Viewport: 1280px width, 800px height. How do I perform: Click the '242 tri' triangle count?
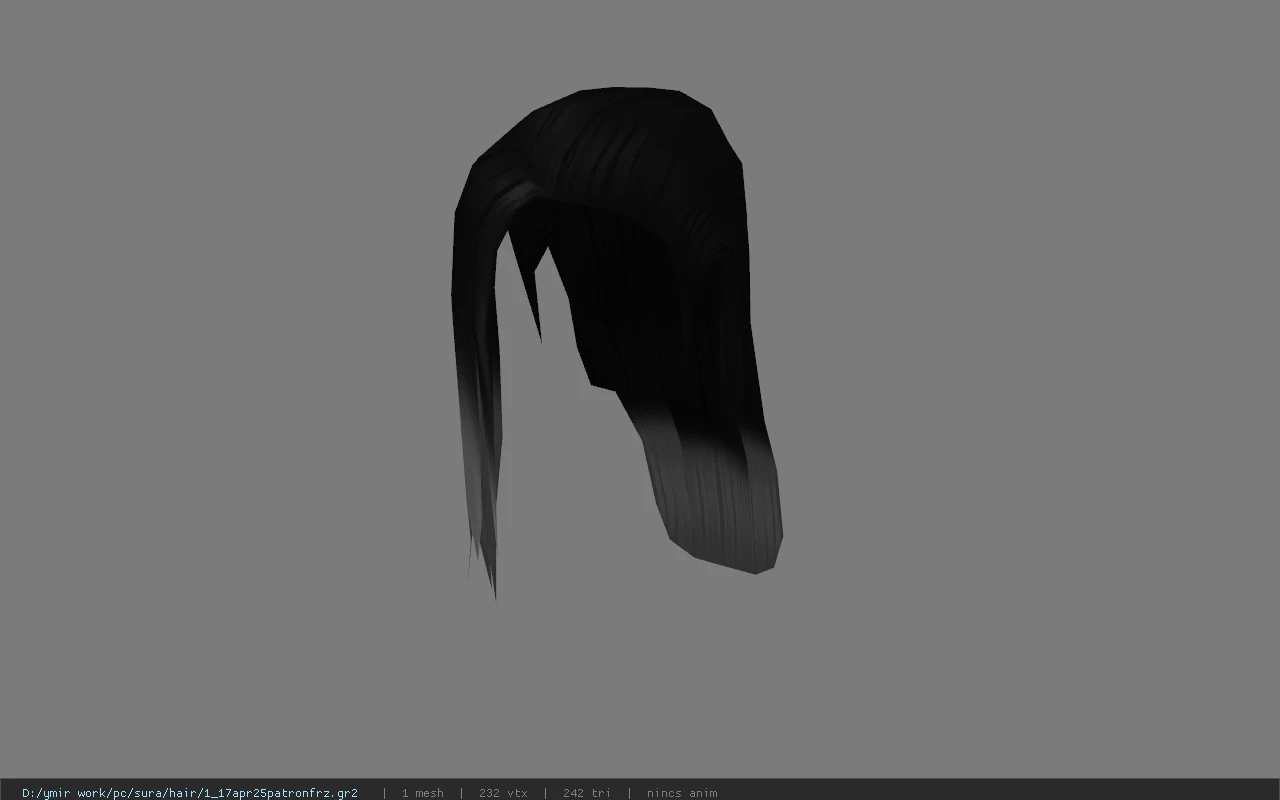[x=586, y=793]
